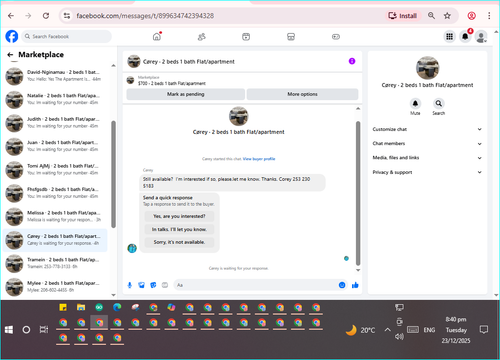Click Install app button in address bar
The image size is (500, 360).
(x=403, y=16)
